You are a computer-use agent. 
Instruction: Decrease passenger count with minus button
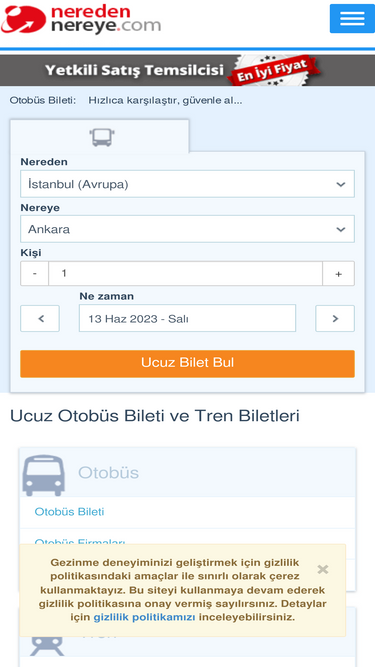point(34,274)
